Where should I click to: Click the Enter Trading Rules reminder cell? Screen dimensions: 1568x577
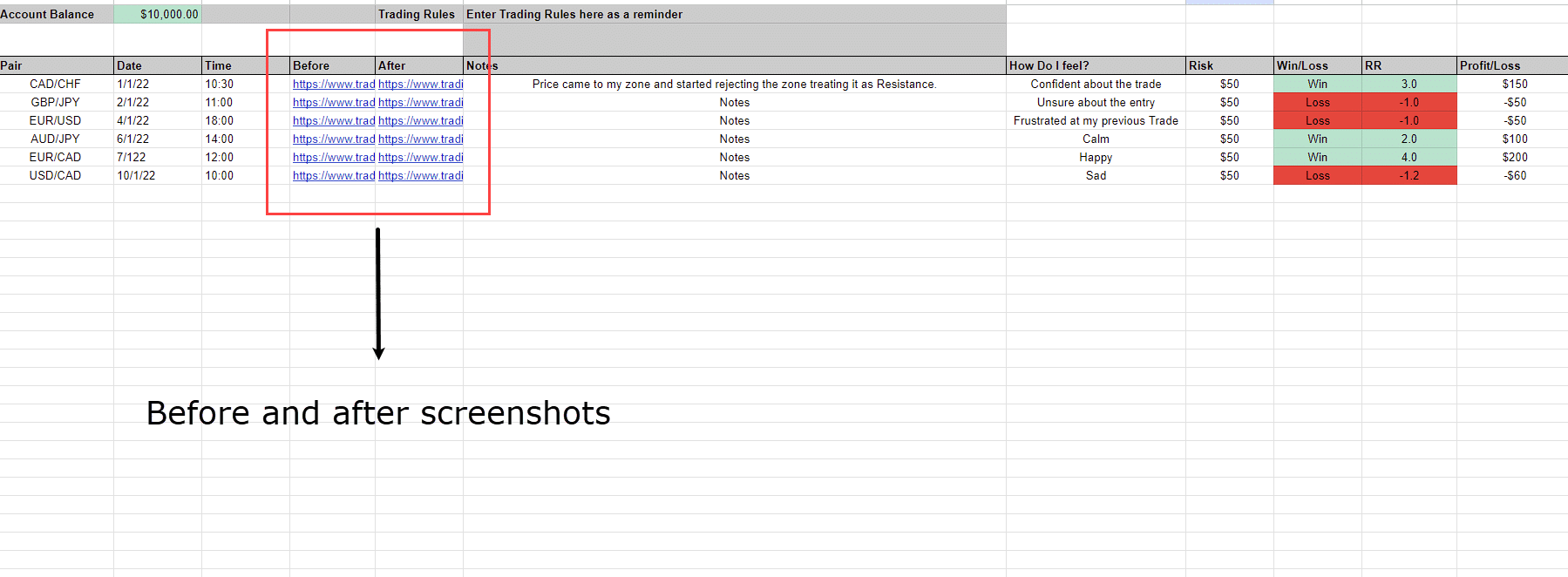point(735,14)
